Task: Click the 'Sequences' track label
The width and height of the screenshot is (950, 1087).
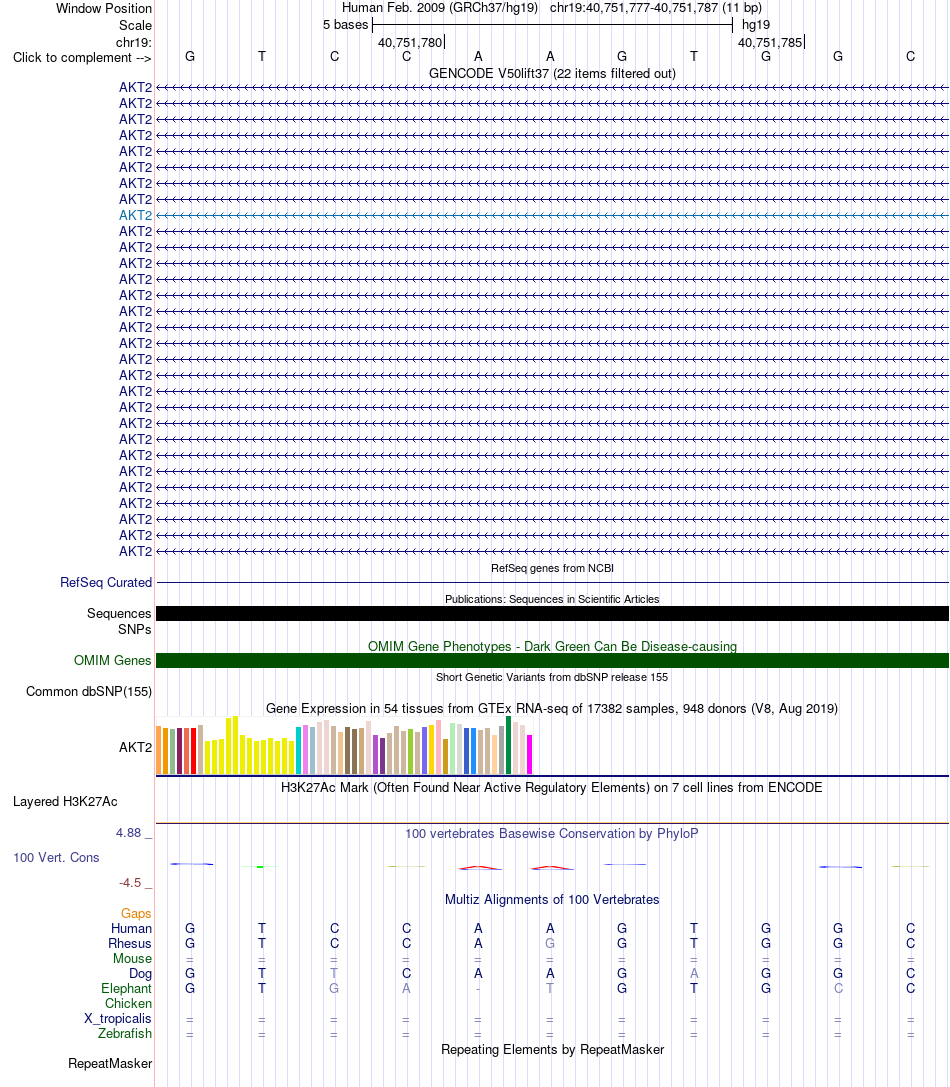Action: point(119,614)
